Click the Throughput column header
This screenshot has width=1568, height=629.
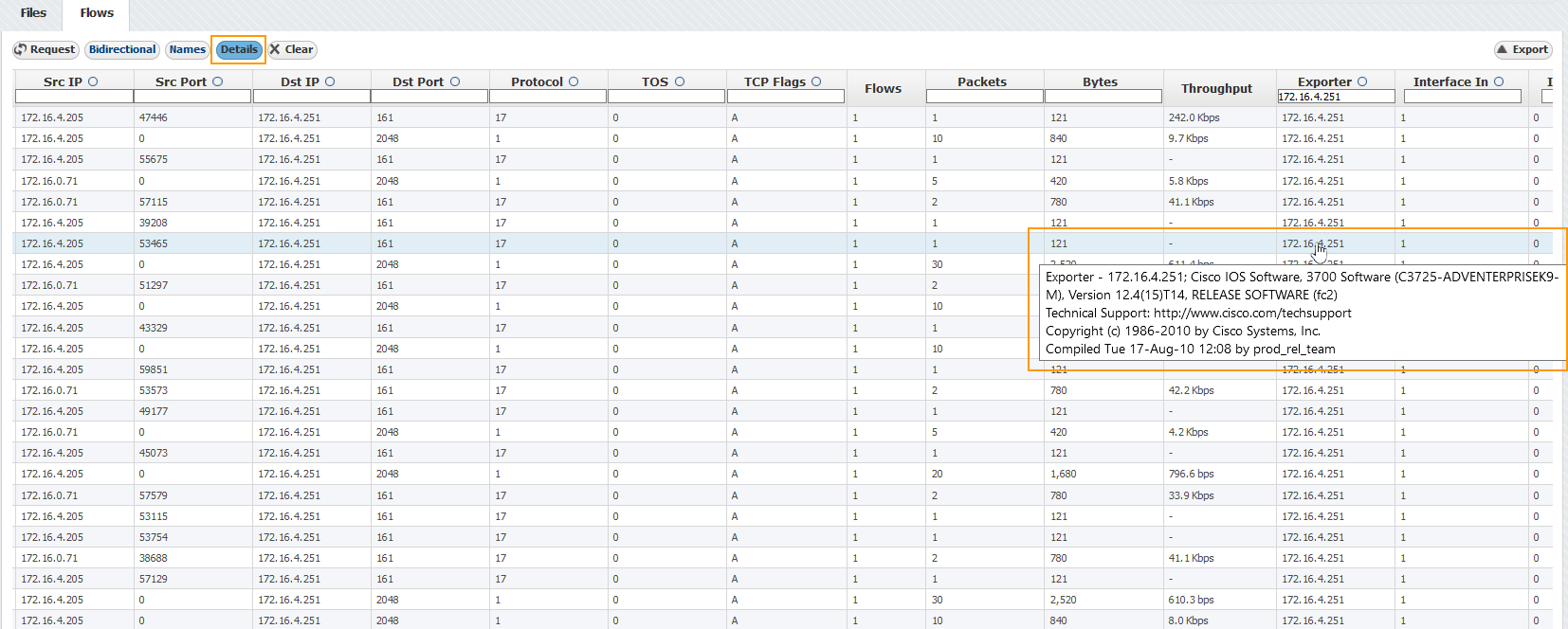click(1216, 88)
